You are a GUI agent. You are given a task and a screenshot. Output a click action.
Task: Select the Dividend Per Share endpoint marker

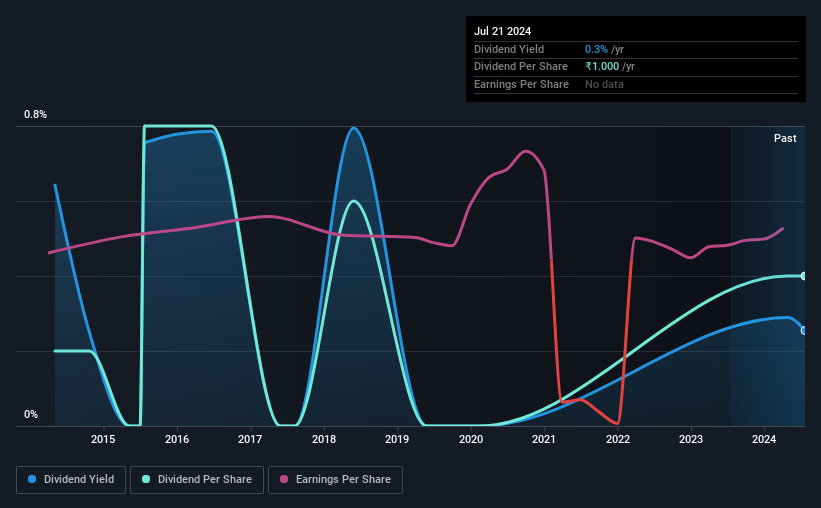[x=804, y=276]
